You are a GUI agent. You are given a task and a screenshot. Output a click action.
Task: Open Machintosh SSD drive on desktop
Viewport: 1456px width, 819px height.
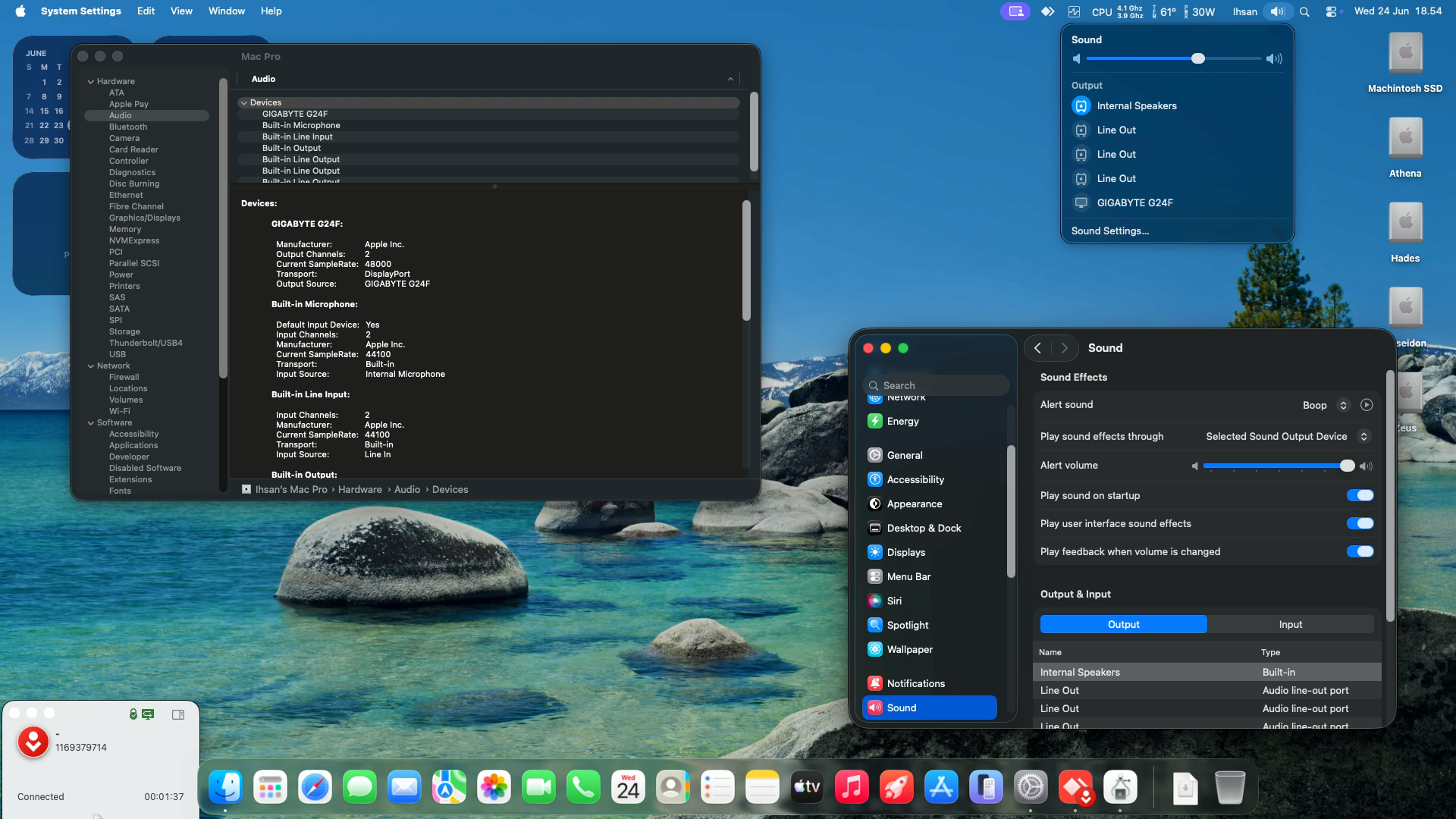coord(1405,53)
